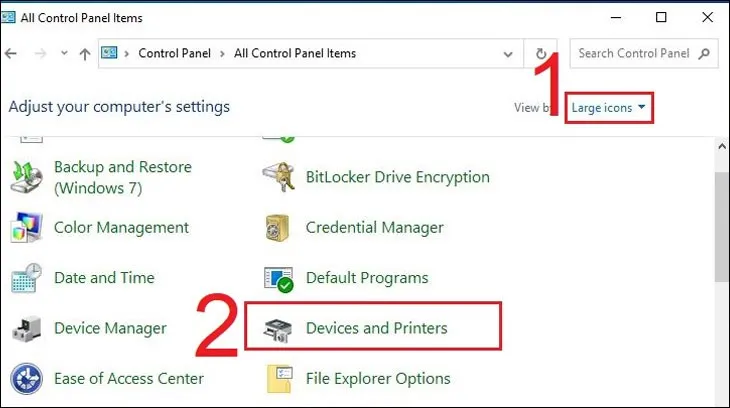Select the All Control Panel Items breadcrumb
Image resolution: width=730 pixels, height=408 pixels.
tap(295, 53)
